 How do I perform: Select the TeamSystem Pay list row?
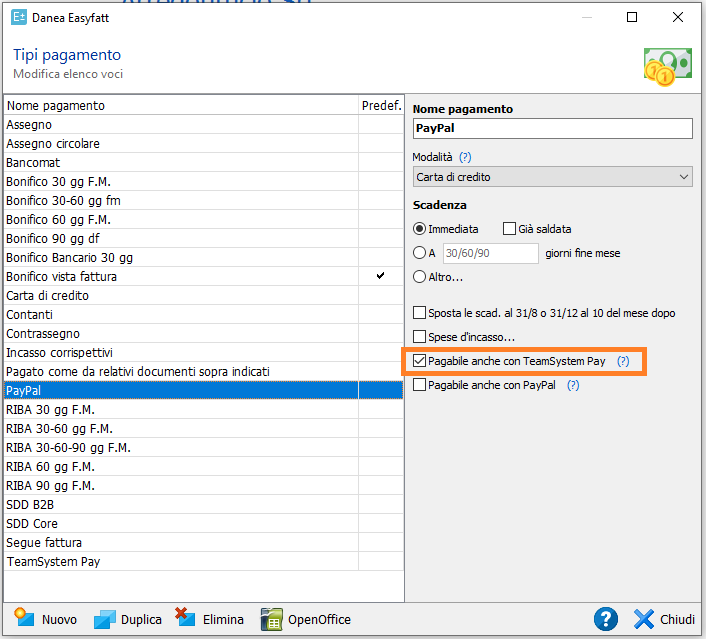tap(204, 561)
